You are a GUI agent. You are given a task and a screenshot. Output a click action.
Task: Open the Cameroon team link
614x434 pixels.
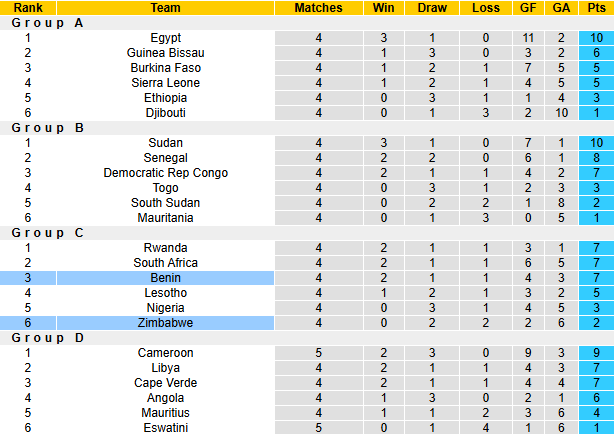pos(165,353)
